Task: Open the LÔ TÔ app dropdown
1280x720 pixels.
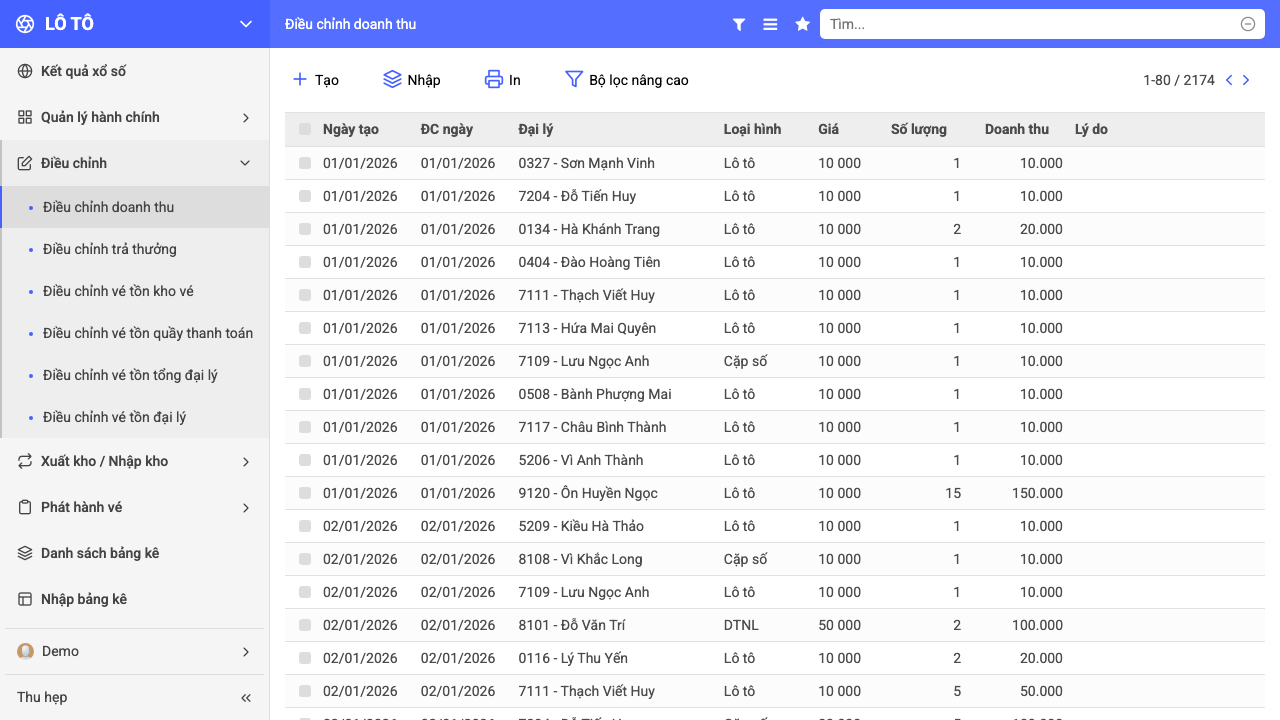Action: 246,24
